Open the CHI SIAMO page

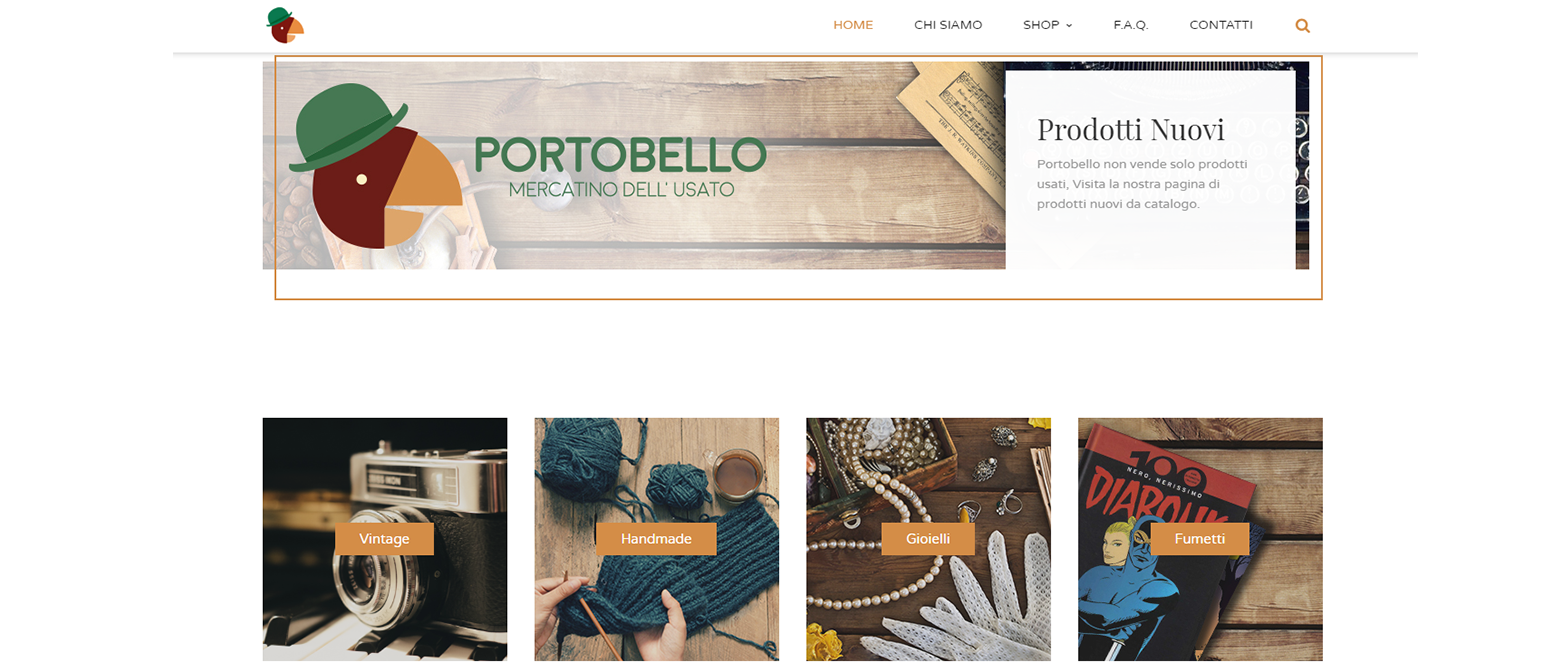pyautogui.click(x=948, y=25)
